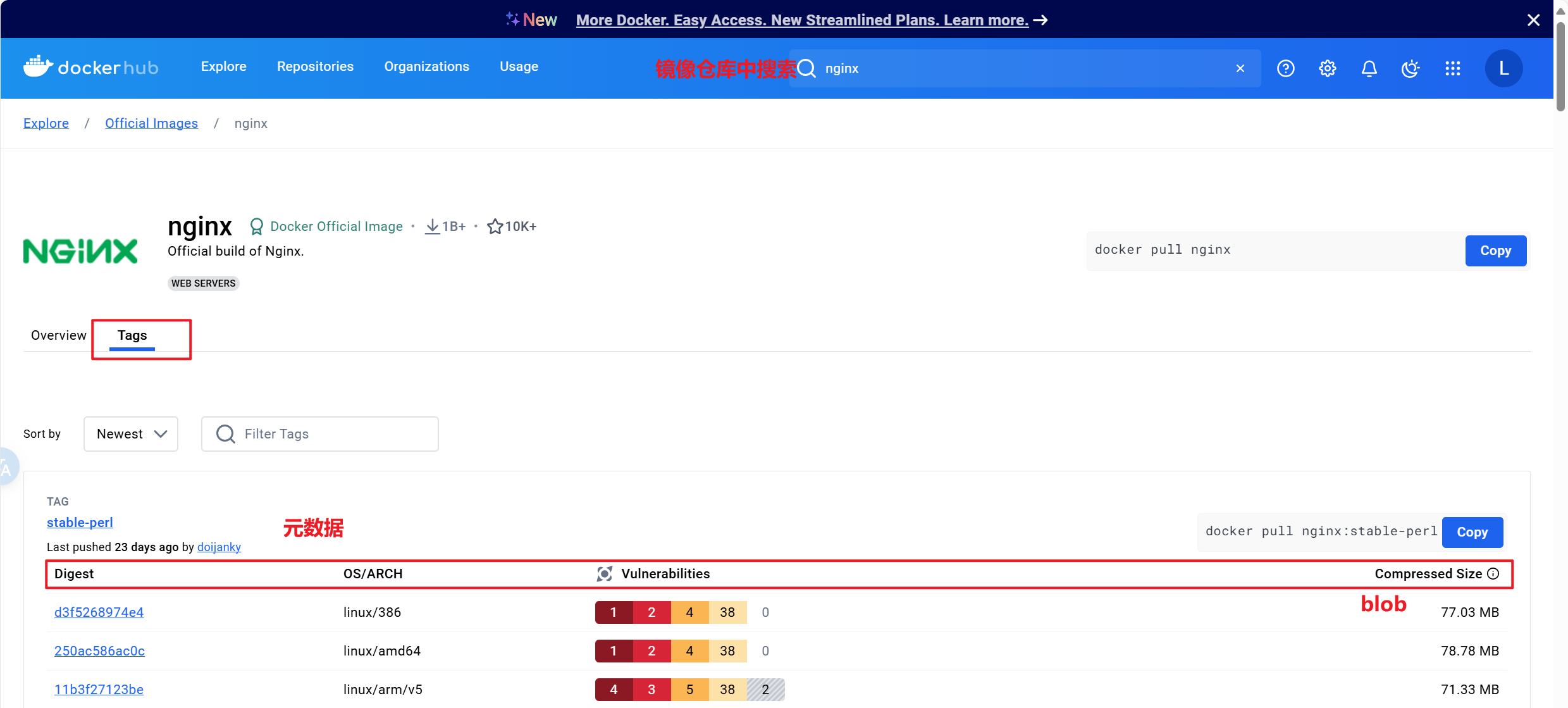The width and height of the screenshot is (1568, 708).
Task: Click the WEB SERVERS category chip
Action: pos(204,283)
